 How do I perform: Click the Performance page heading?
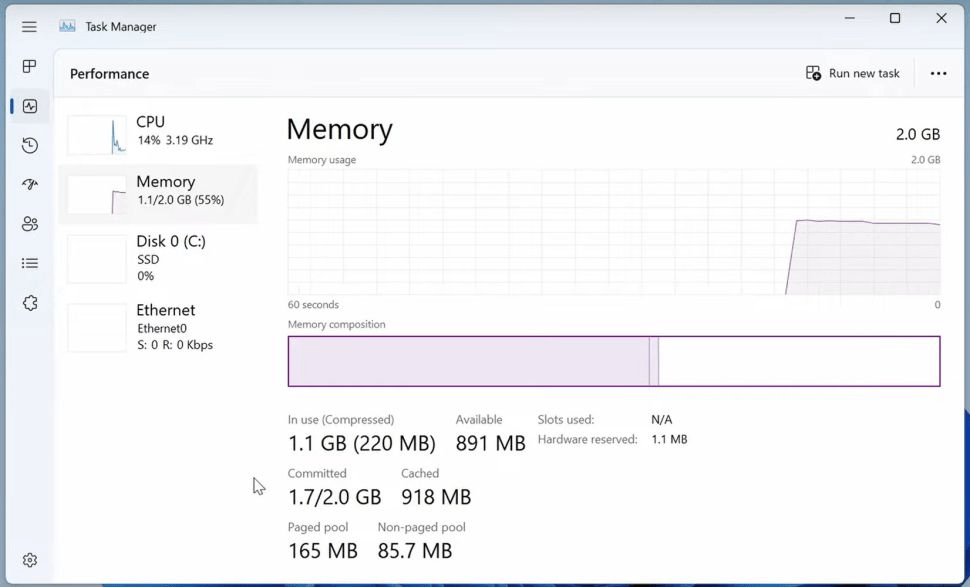click(108, 73)
